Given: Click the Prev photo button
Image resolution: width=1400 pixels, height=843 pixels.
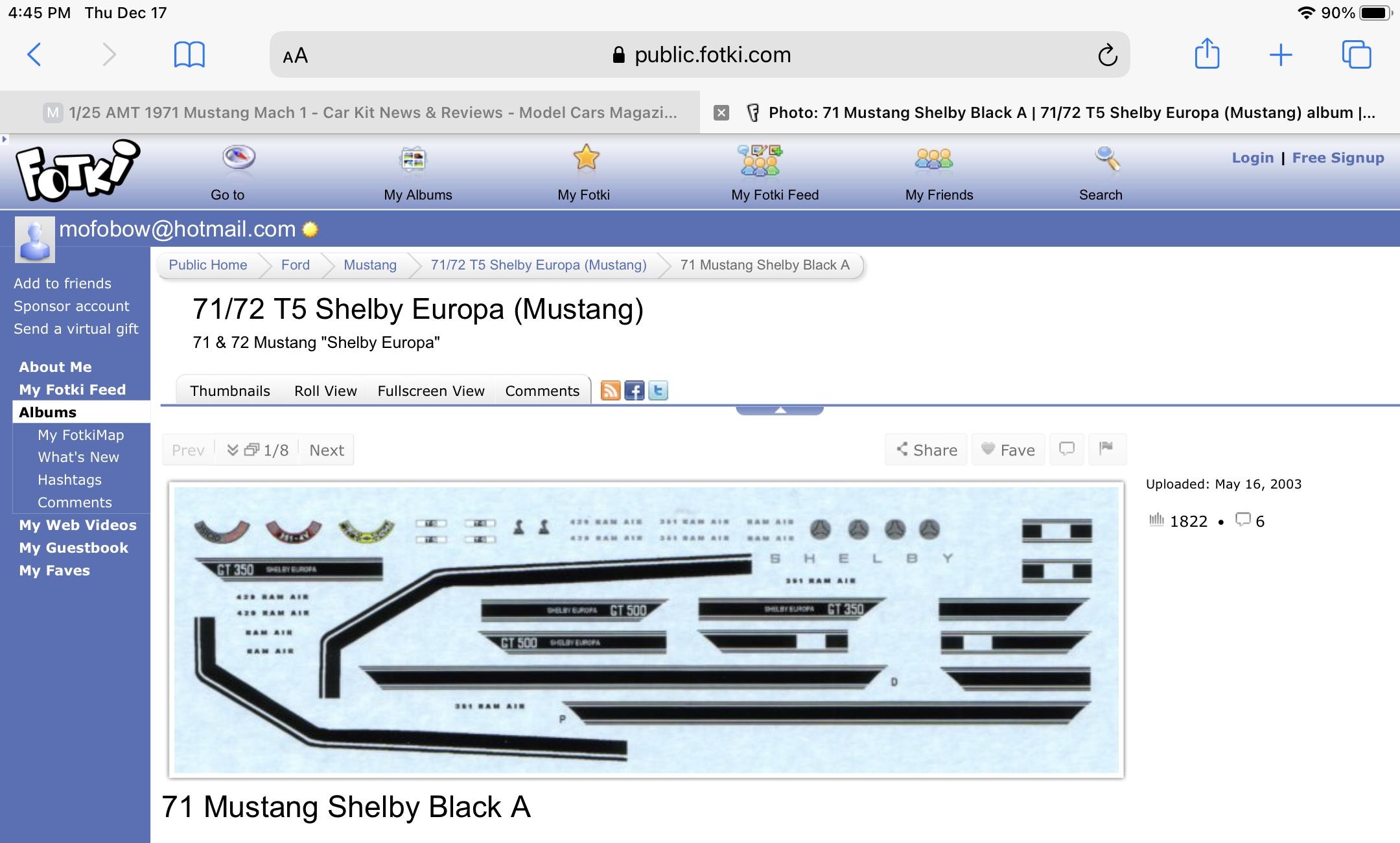Looking at the screenshot, I should (188, 450).
